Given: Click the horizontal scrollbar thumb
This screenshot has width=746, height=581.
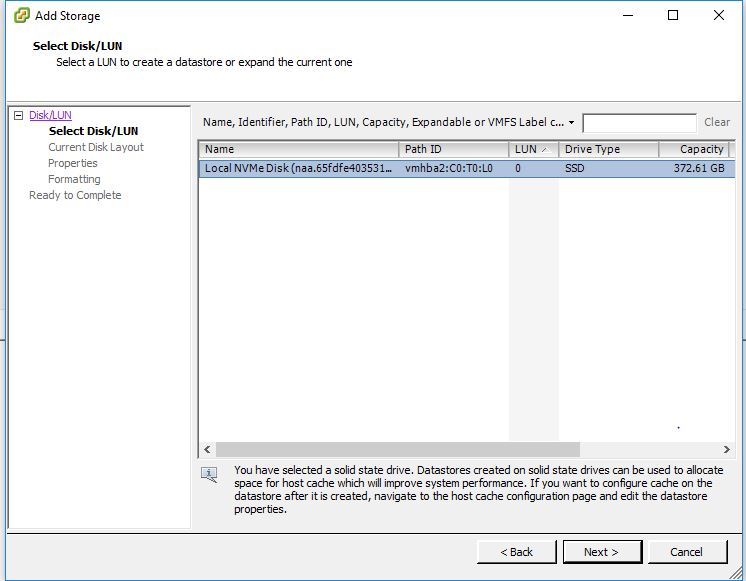Looking at the screenshot, I should pyautogui.click(x=398, y=449).
